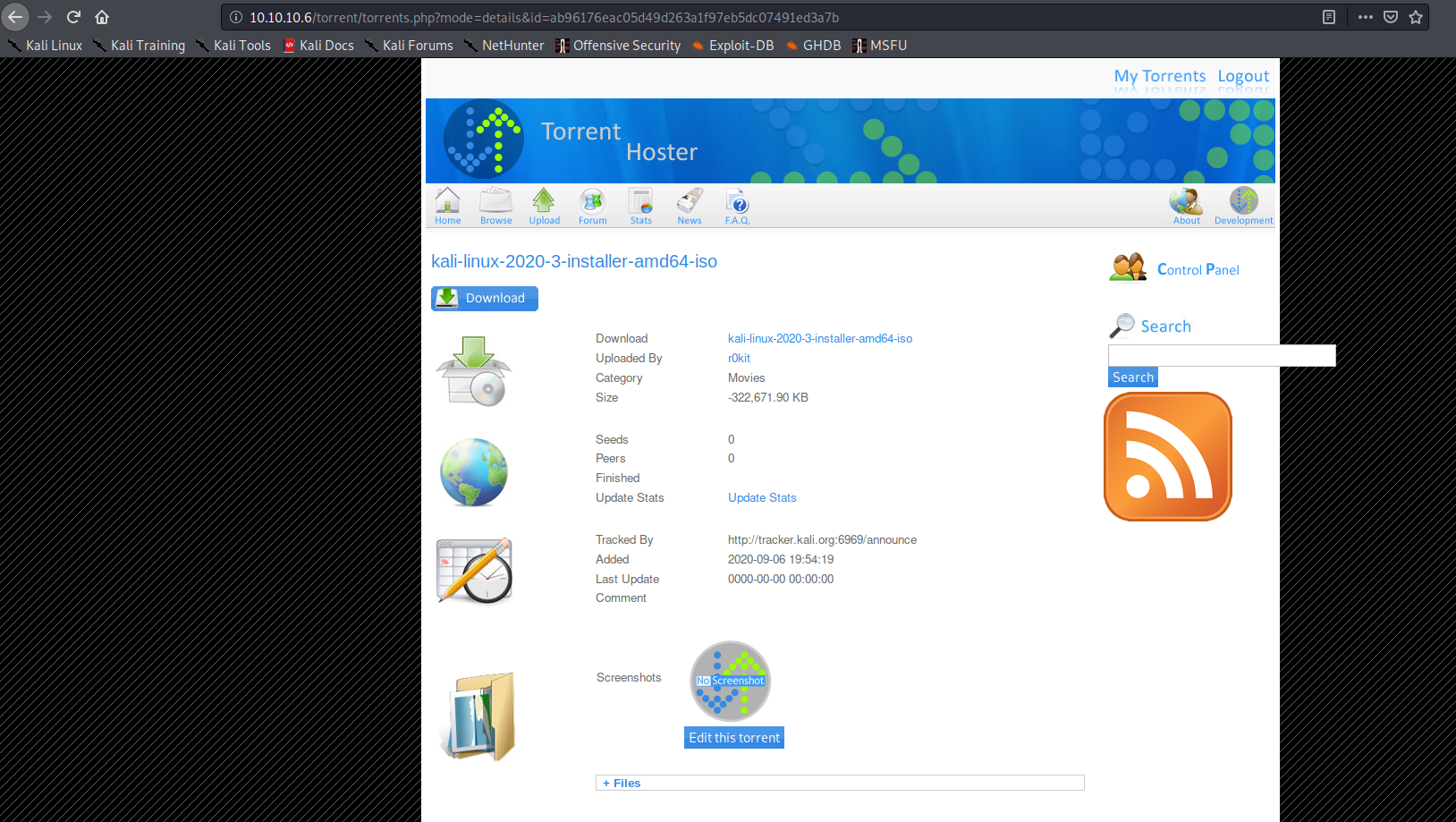
Task: Select the Browse torrents icon
Action: click(x=495, y=206)
